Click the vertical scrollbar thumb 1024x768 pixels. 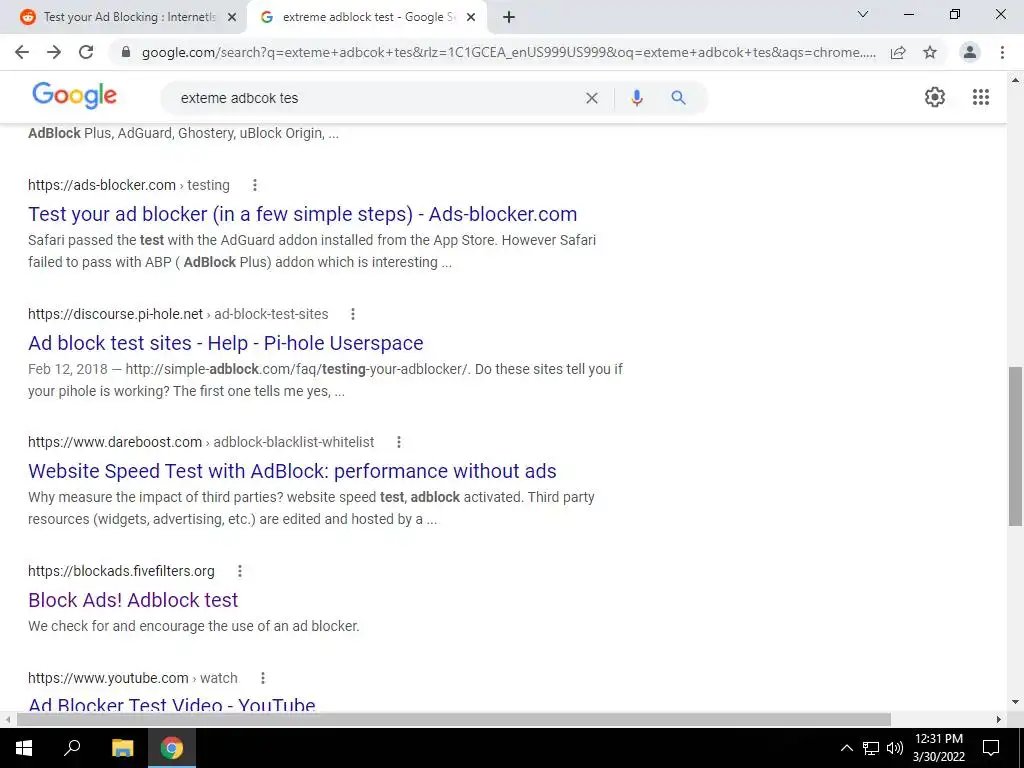pos(1015,446)
